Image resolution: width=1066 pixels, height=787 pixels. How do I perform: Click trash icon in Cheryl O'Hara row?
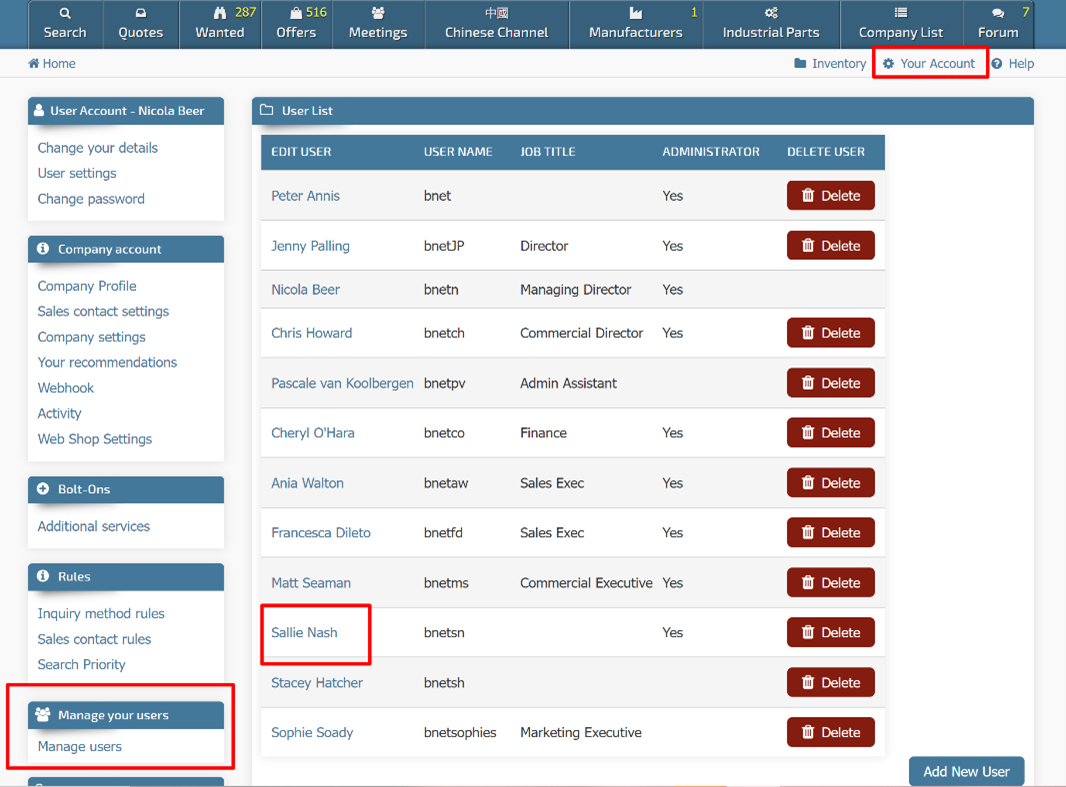808,432
